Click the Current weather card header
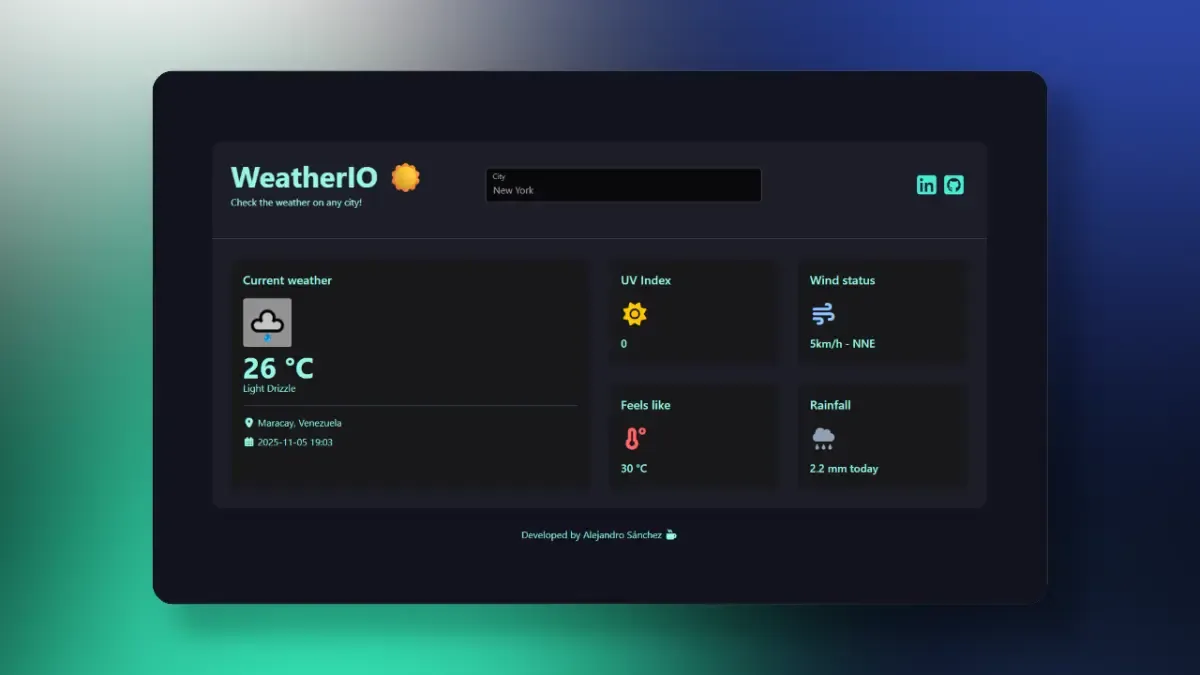The width and height of the screenshot is (1200, 675). pos(287,280)
